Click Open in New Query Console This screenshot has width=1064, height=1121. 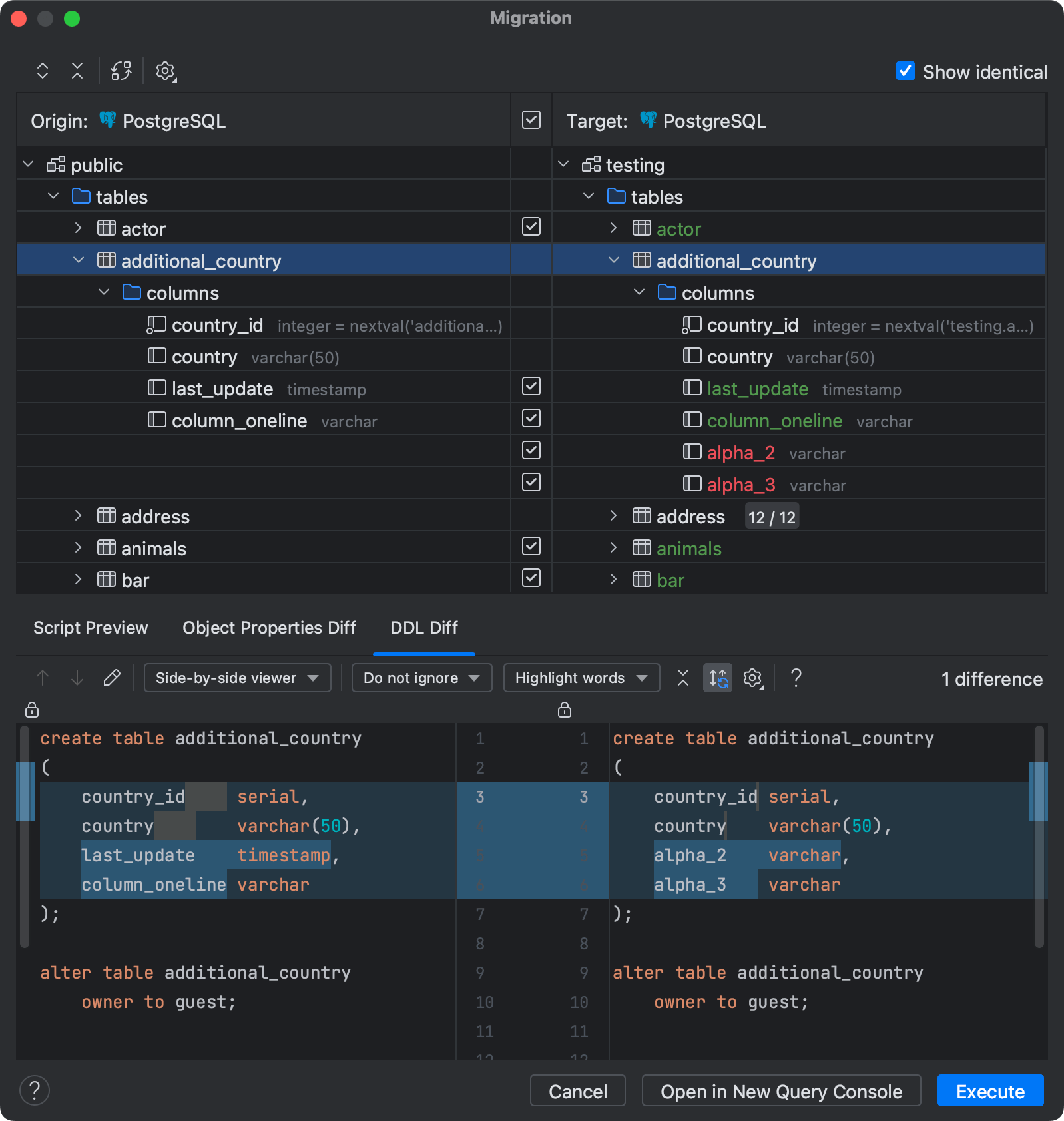[x=781, y=1092]
